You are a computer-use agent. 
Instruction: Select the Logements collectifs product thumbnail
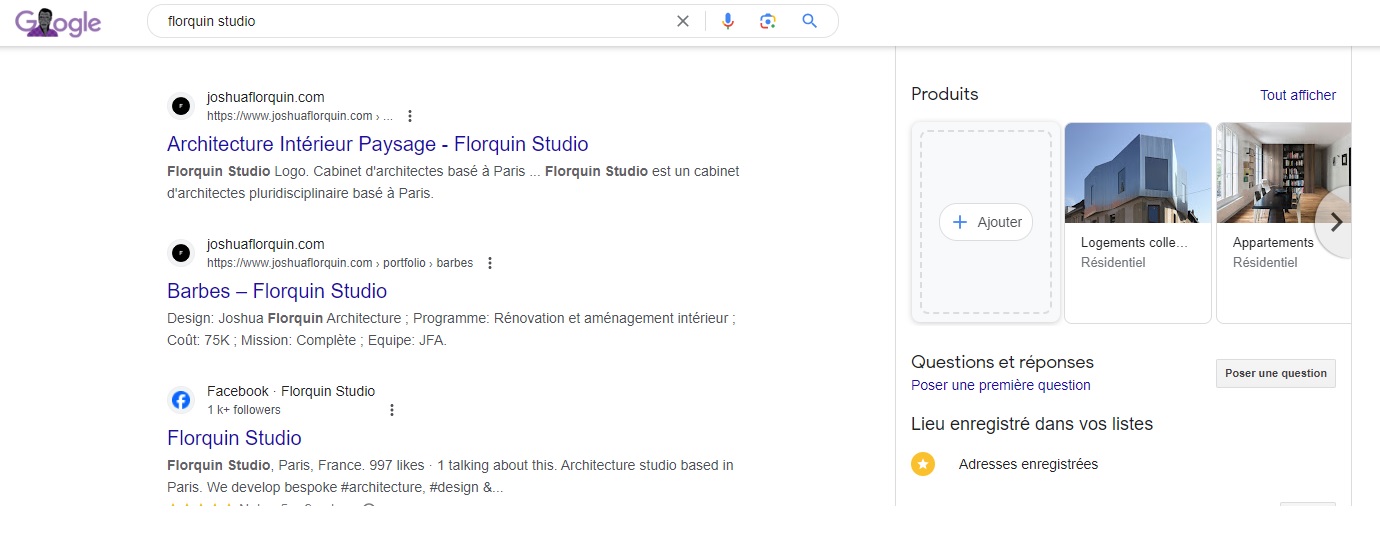(1138, 173)
